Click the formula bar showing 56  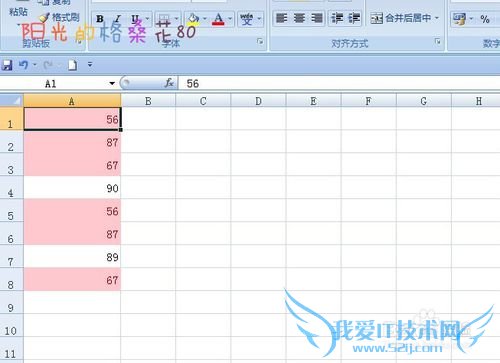[339, 83]
